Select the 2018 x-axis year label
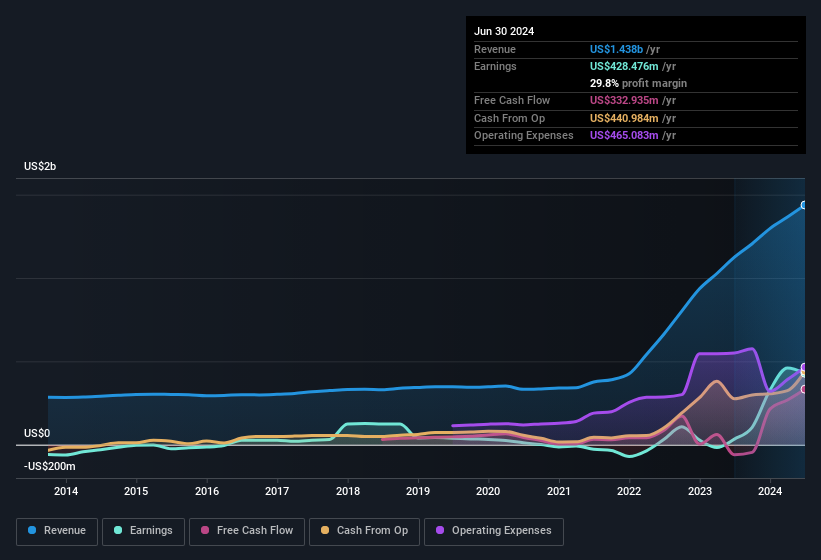Screen dimensions: 821x560 (348, 491)
